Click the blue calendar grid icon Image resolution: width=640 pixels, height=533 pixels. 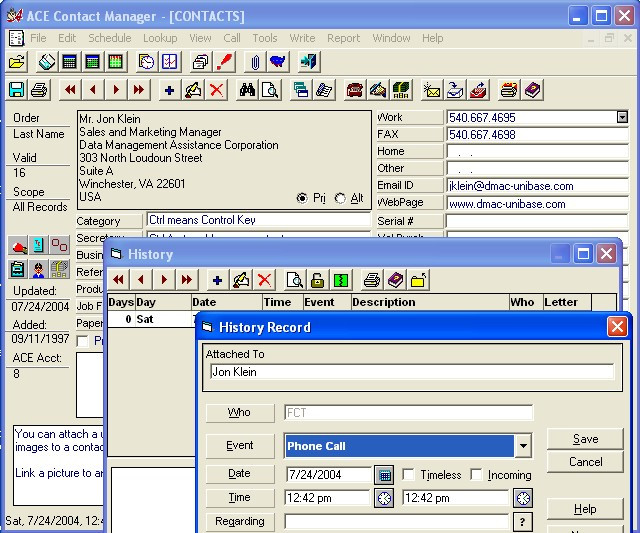pos(69,62)
